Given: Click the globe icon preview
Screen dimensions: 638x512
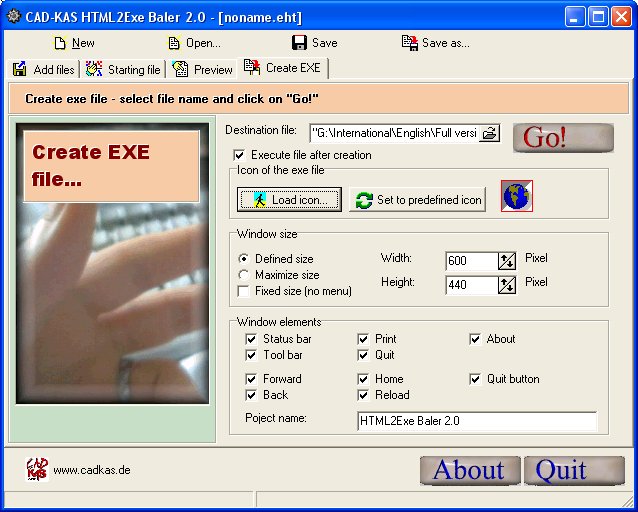Looking at the screenshot, I should [517, 196].
